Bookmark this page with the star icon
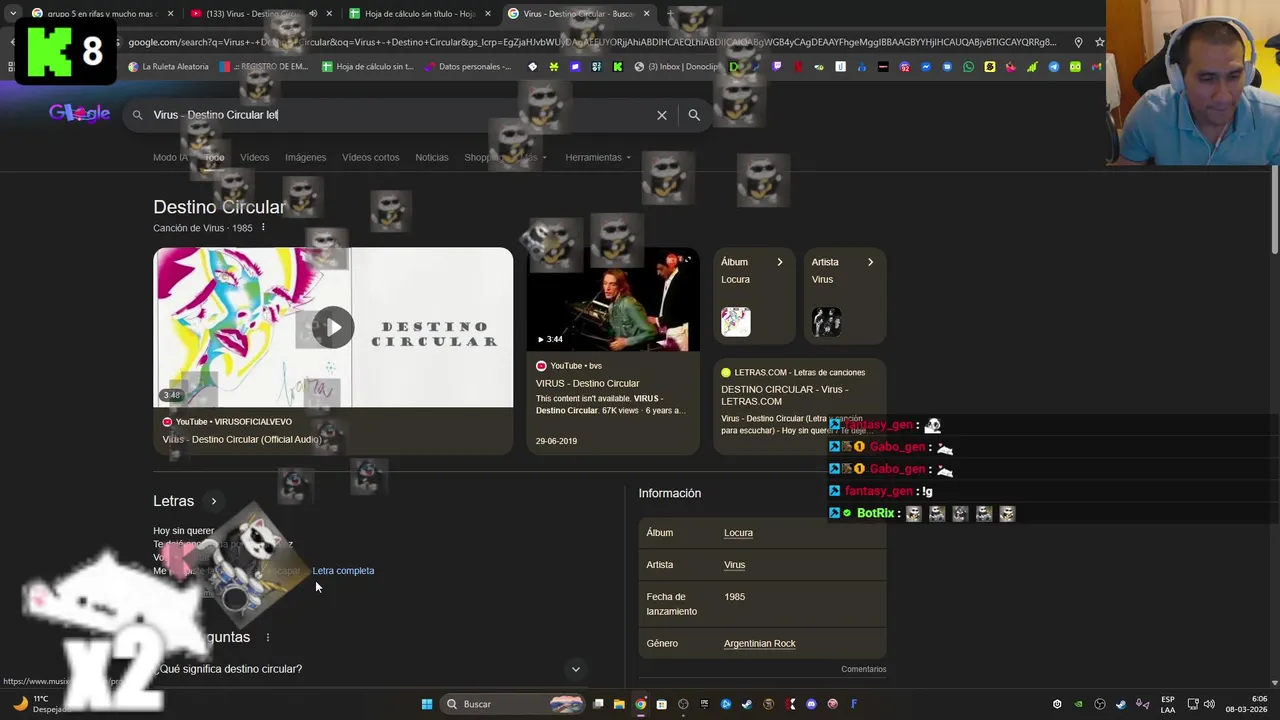 click(1099, 42)
